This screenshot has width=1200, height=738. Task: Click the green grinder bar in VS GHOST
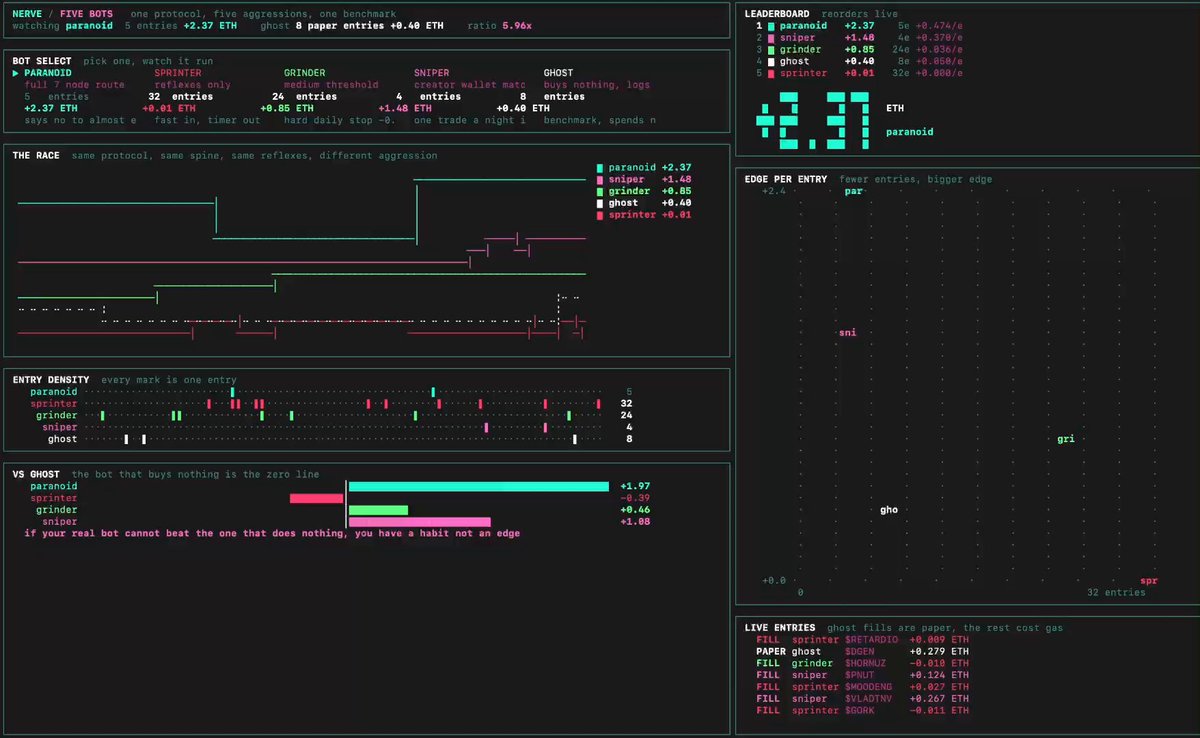tap(378, 510)
